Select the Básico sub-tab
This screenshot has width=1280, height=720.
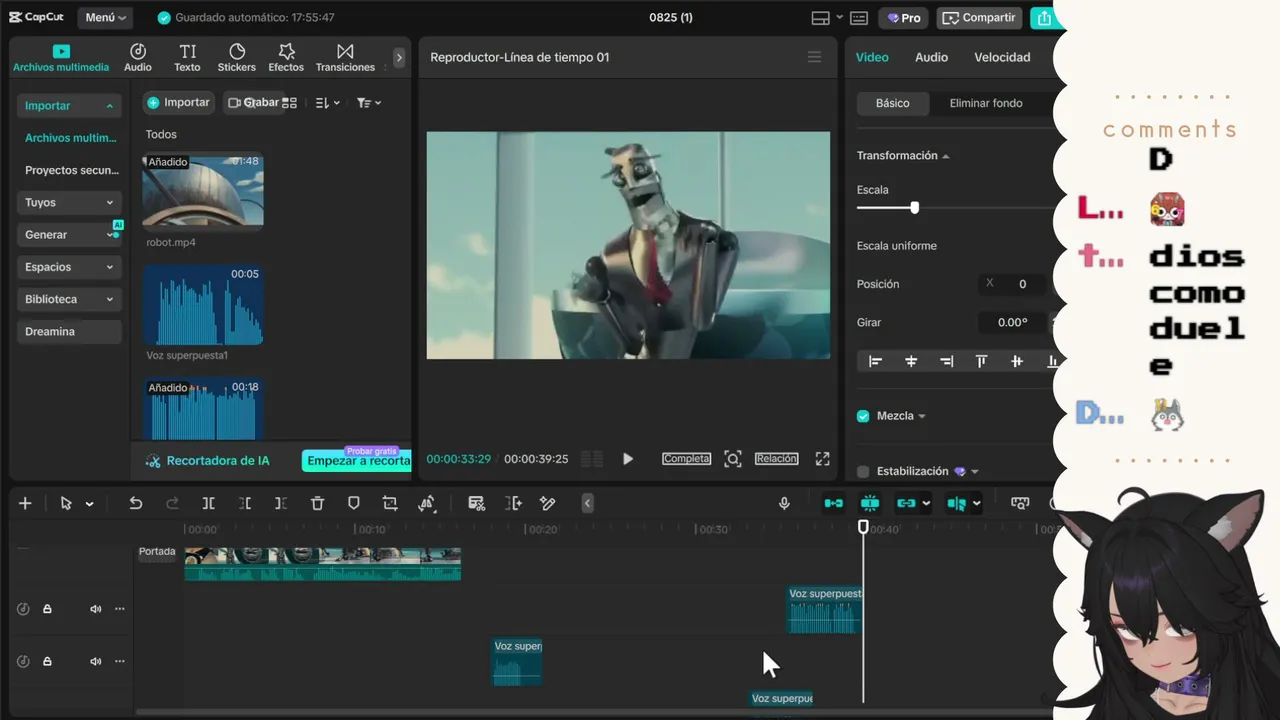893,103
